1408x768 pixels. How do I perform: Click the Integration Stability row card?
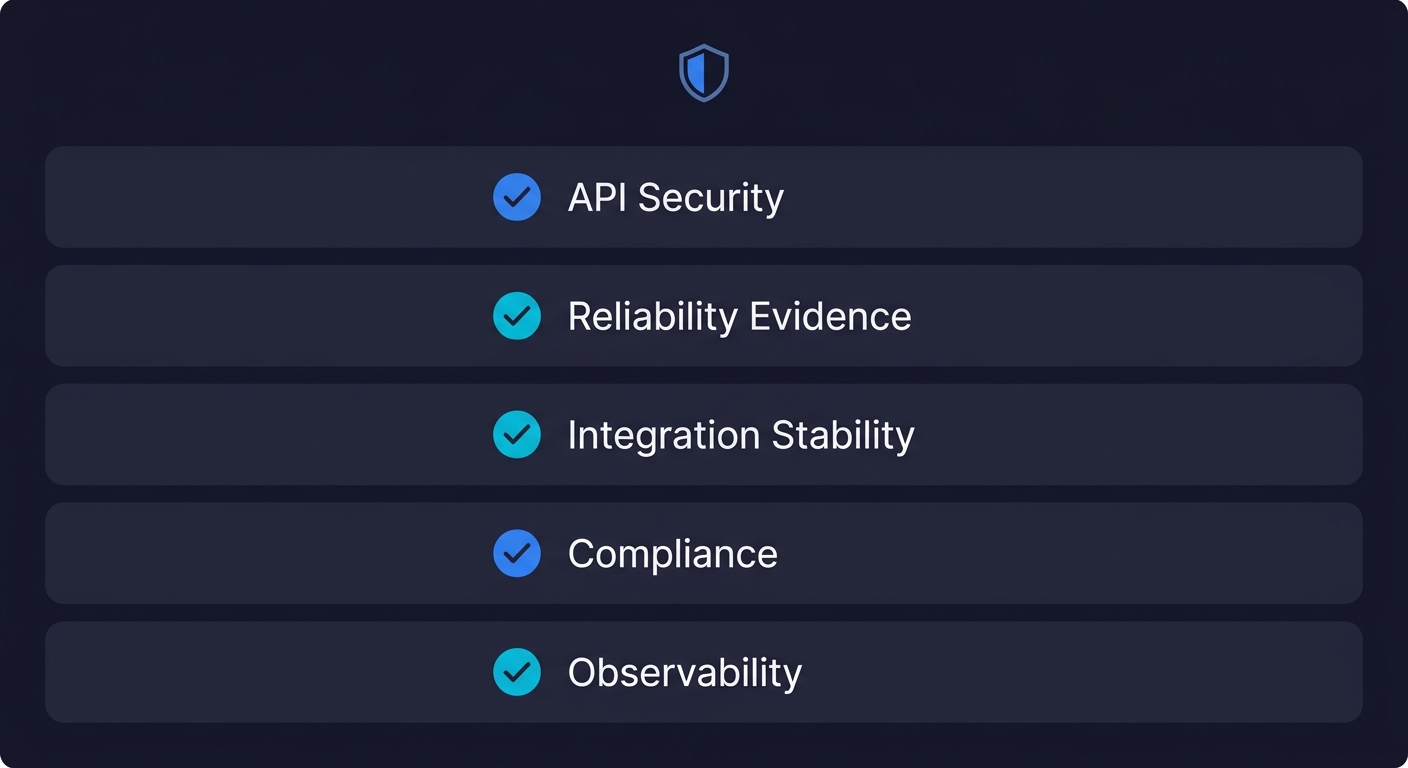[x=1100, y=435]
